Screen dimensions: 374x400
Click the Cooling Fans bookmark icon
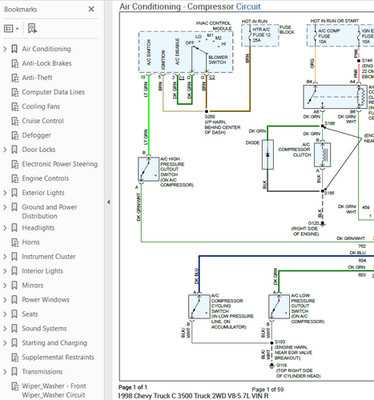pyautogui.click(x=15, y=107)
